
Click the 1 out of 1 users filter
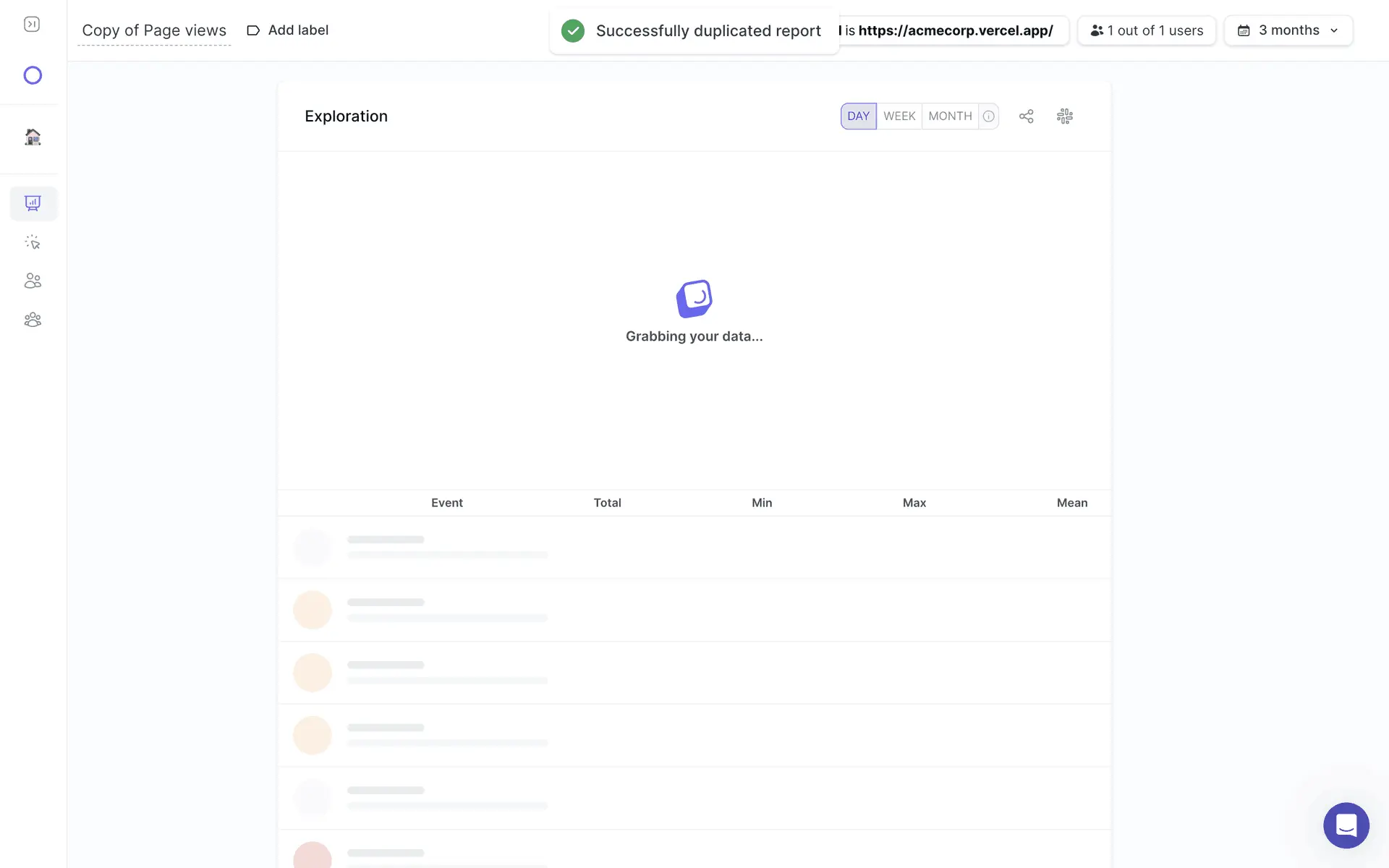coord(1147,30)
